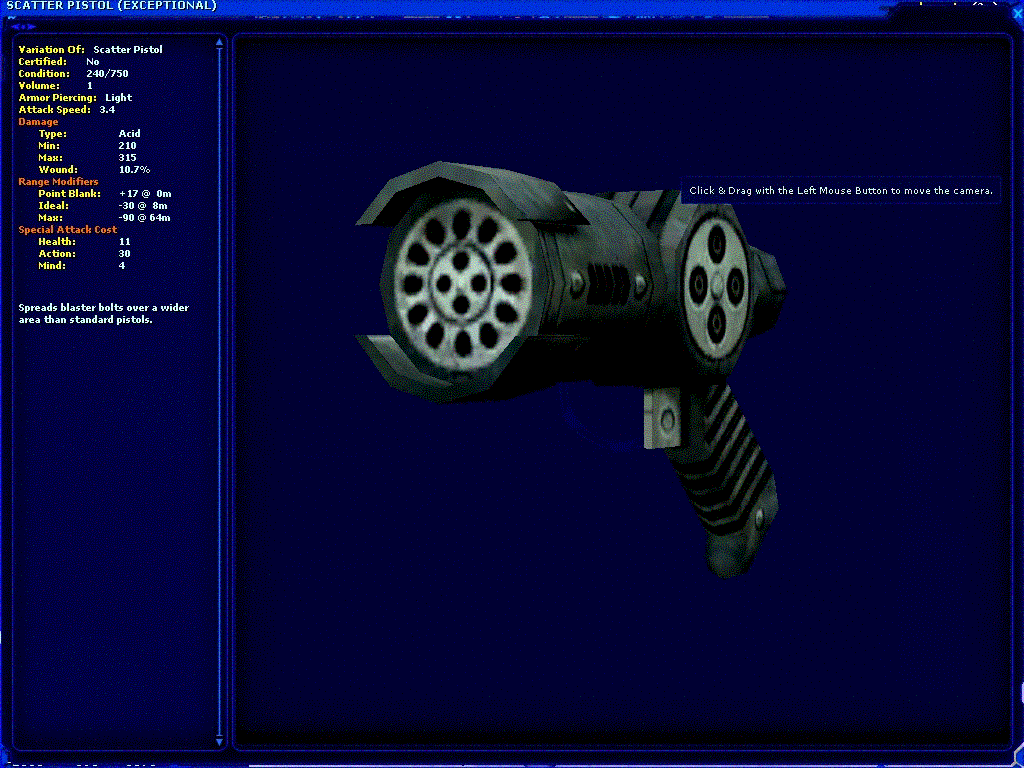Click the range Max value '-90 @ 64m'
The width and height of the screenshot is (1024, 768).
click(x=144, y=217)
